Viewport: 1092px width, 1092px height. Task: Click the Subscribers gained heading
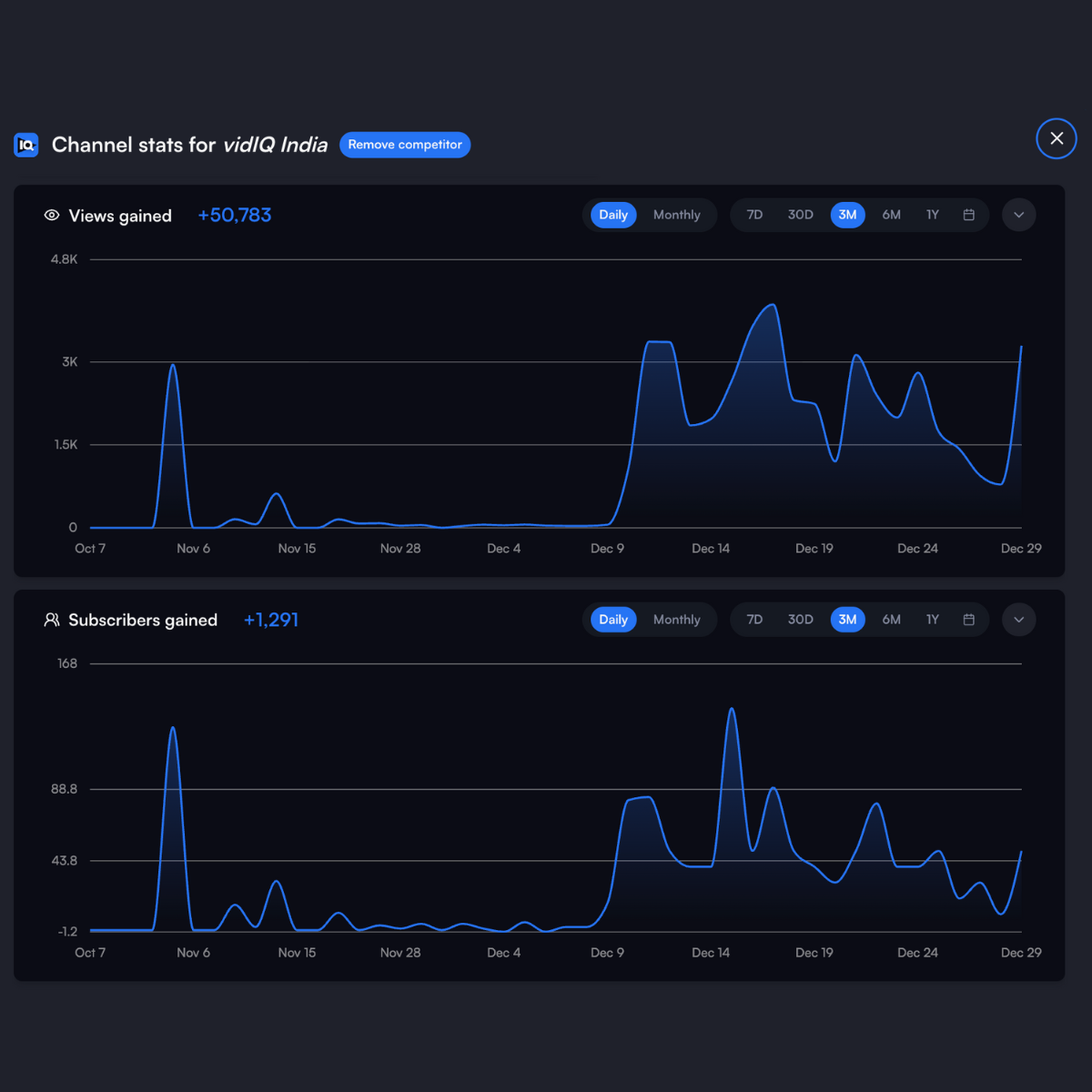coord(143,620)
